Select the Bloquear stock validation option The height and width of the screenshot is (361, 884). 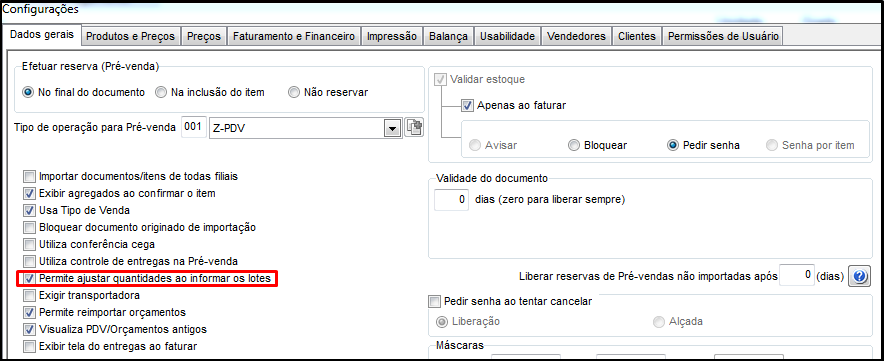click(x=598, y=145)
